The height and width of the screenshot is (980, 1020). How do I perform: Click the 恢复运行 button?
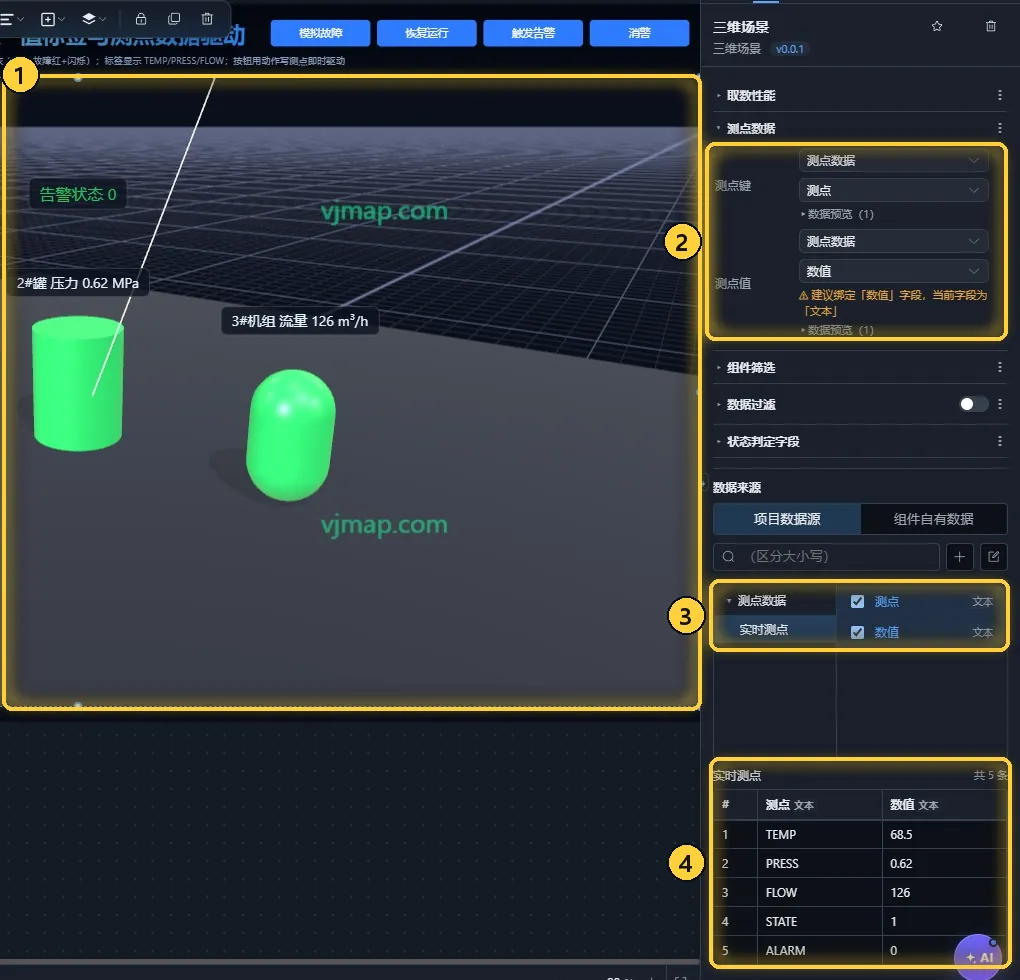427,33
